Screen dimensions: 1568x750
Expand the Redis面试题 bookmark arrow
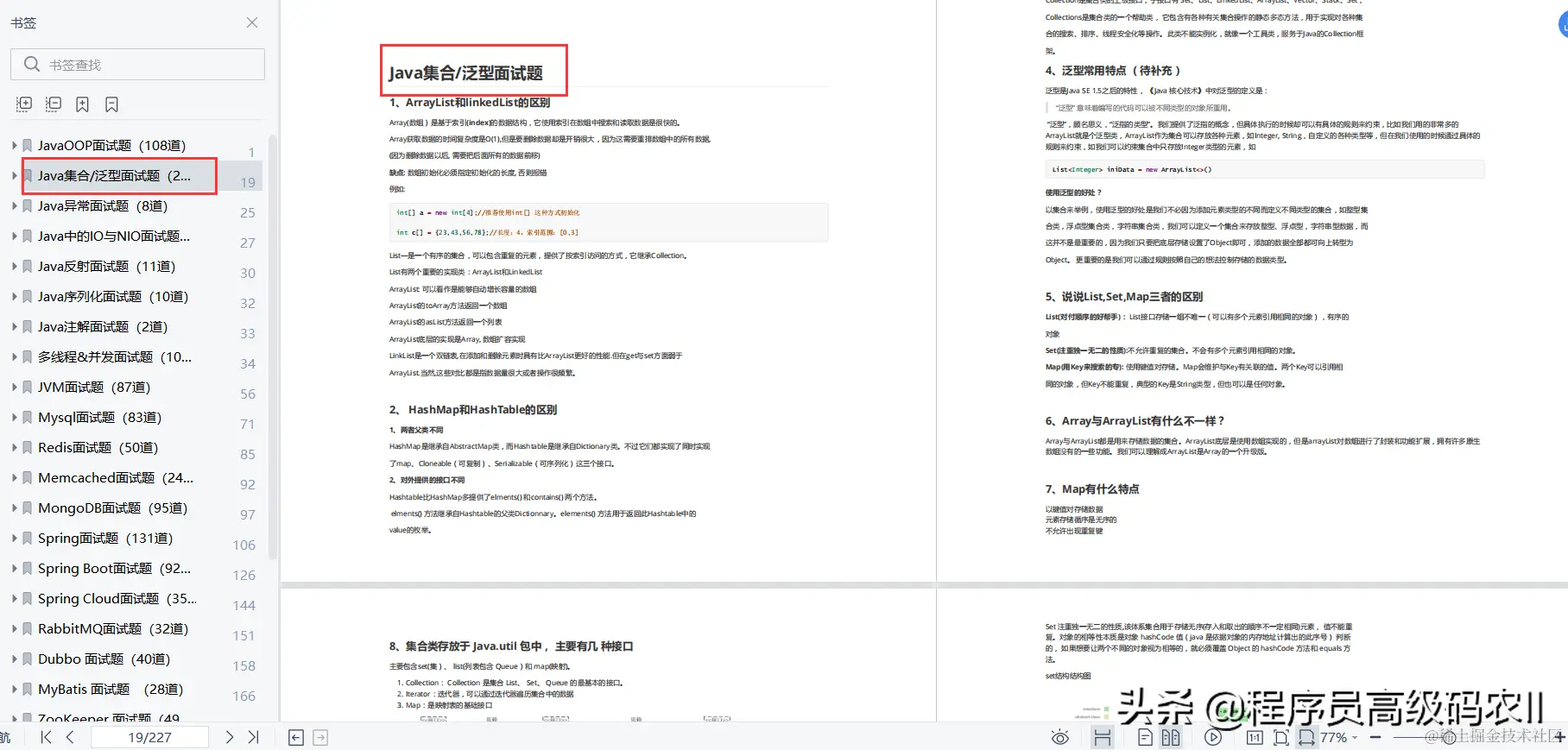click(x=14, y=447)
